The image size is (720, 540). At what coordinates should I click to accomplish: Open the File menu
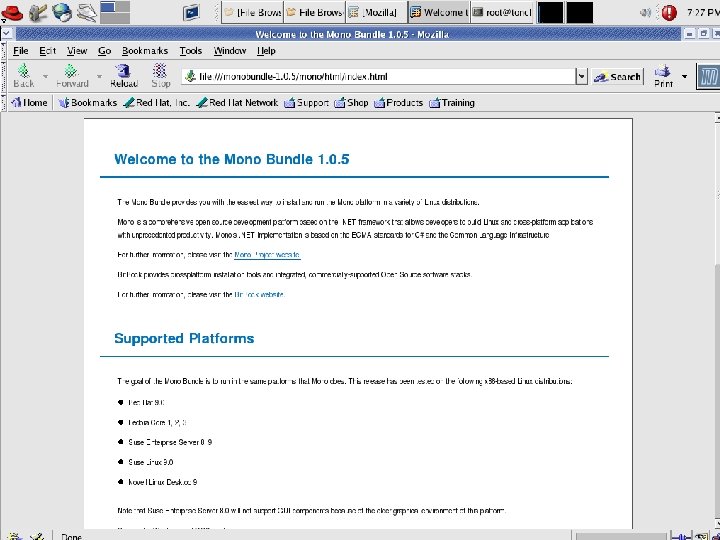tap(21, 51)
